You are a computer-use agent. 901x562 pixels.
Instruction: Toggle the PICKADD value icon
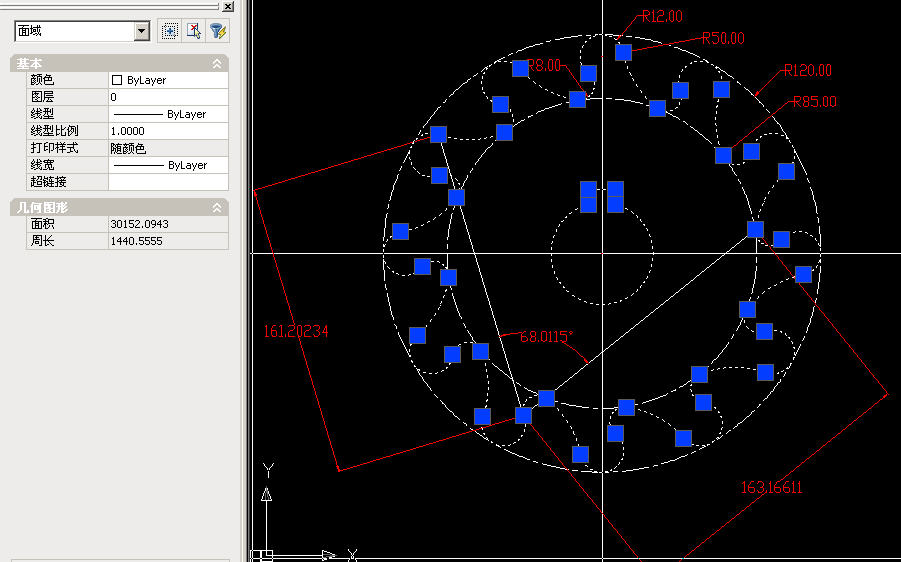click(170, 31)
